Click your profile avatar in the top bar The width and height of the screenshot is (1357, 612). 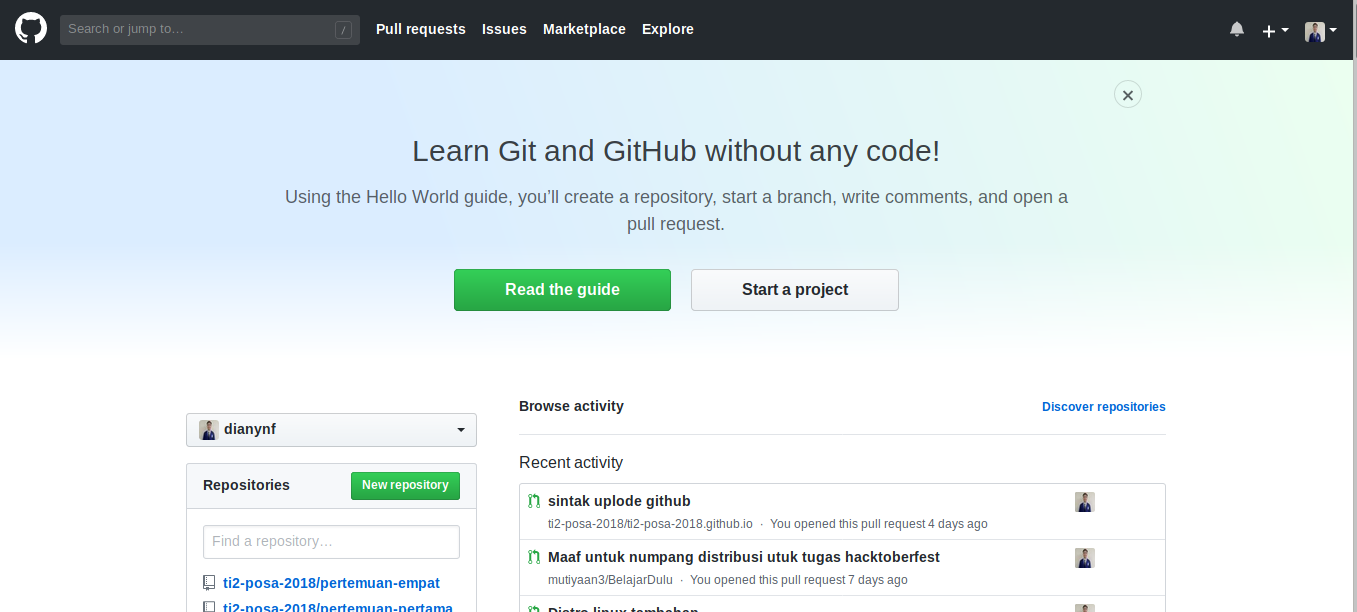tap(1313, 30)
